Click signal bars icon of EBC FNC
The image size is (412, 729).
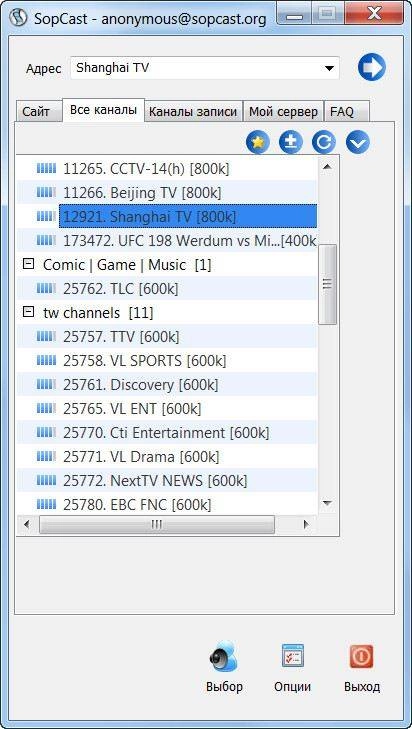coord(46,504)
